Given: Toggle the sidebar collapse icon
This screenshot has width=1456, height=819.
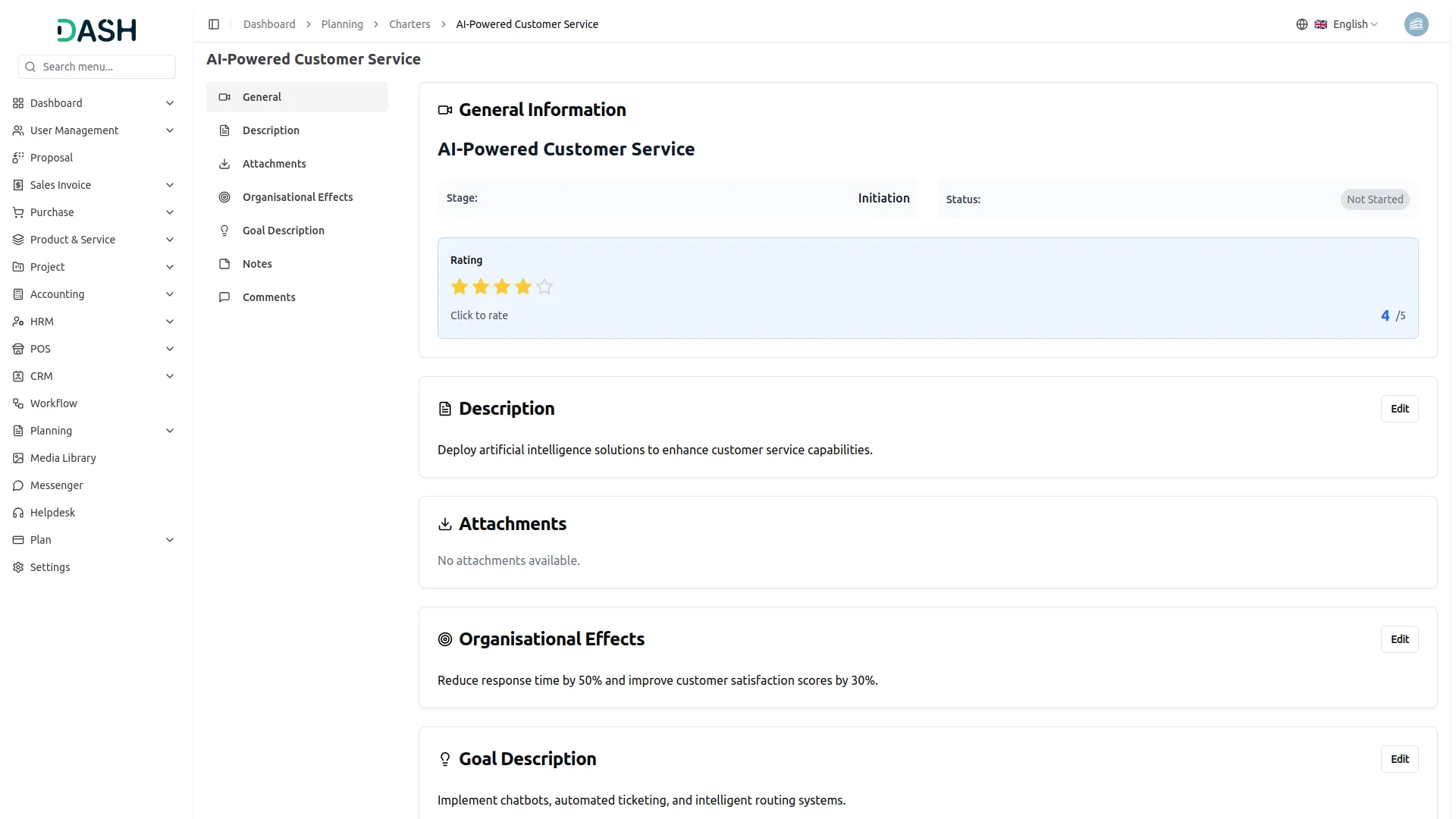Looking at the screenshot, I should tap(214, 24).
